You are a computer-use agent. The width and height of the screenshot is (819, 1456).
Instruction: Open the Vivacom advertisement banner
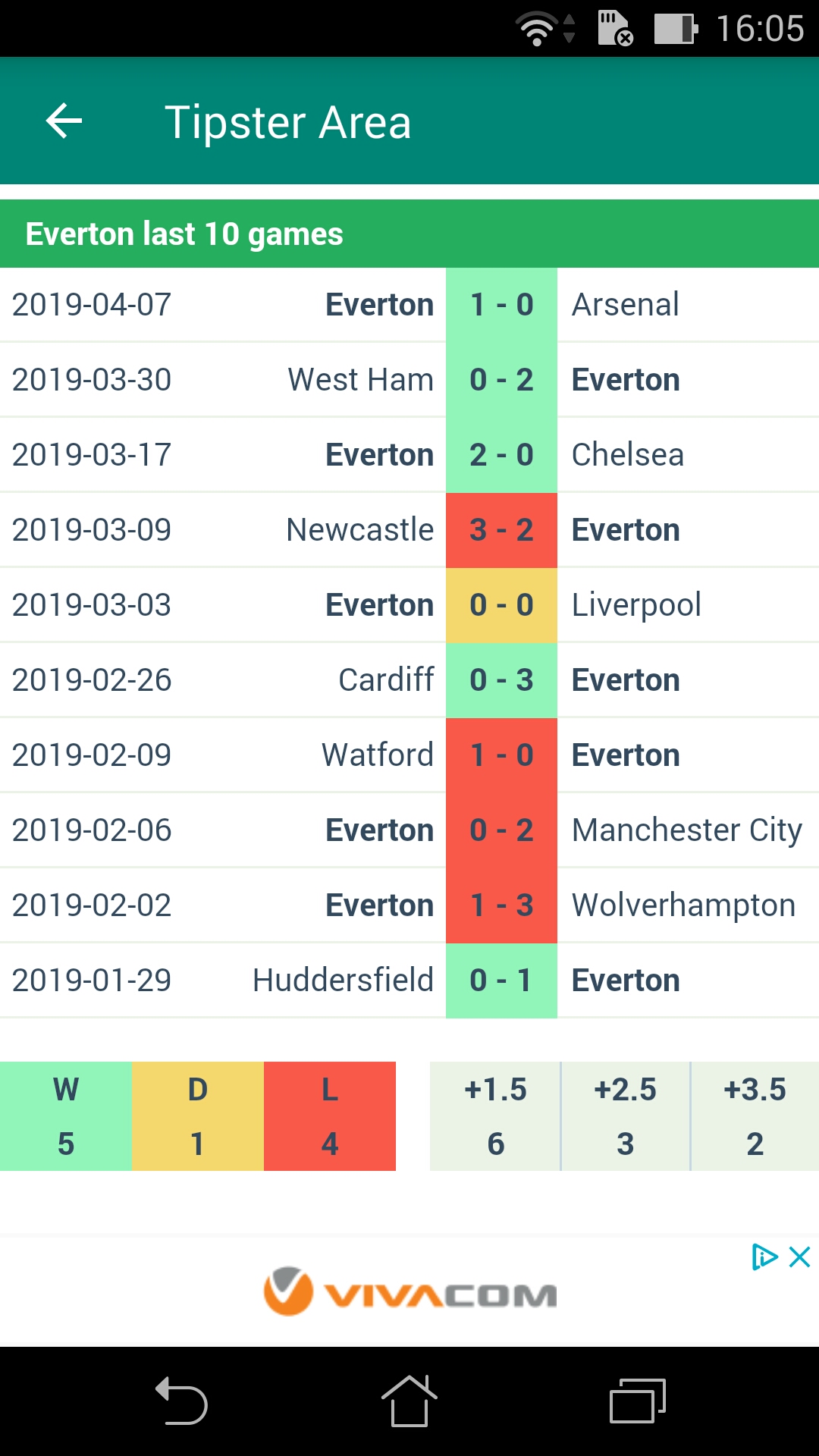(x=409, y=1291)
